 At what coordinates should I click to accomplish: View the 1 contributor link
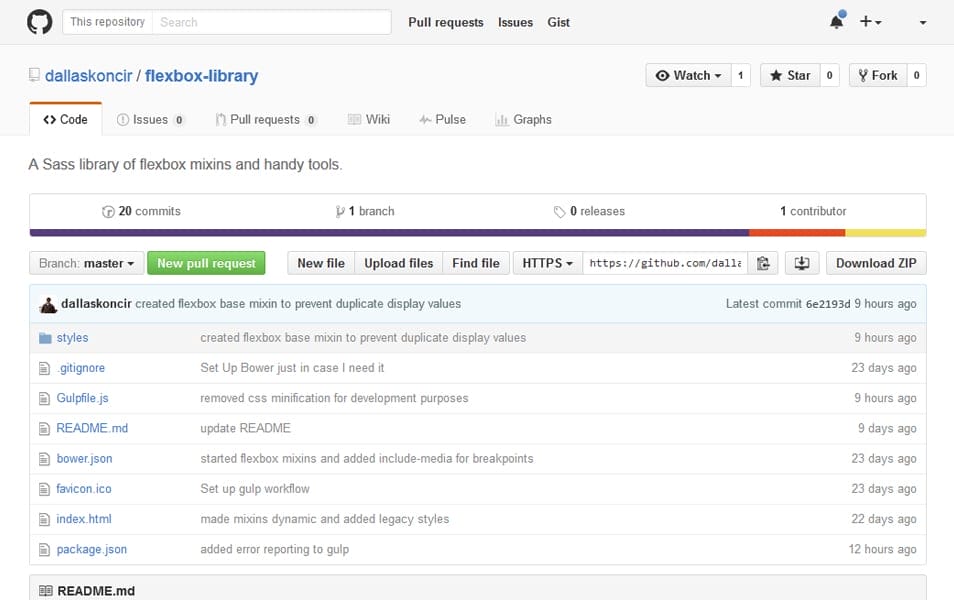pyautogui.click(x=813, y=211)
